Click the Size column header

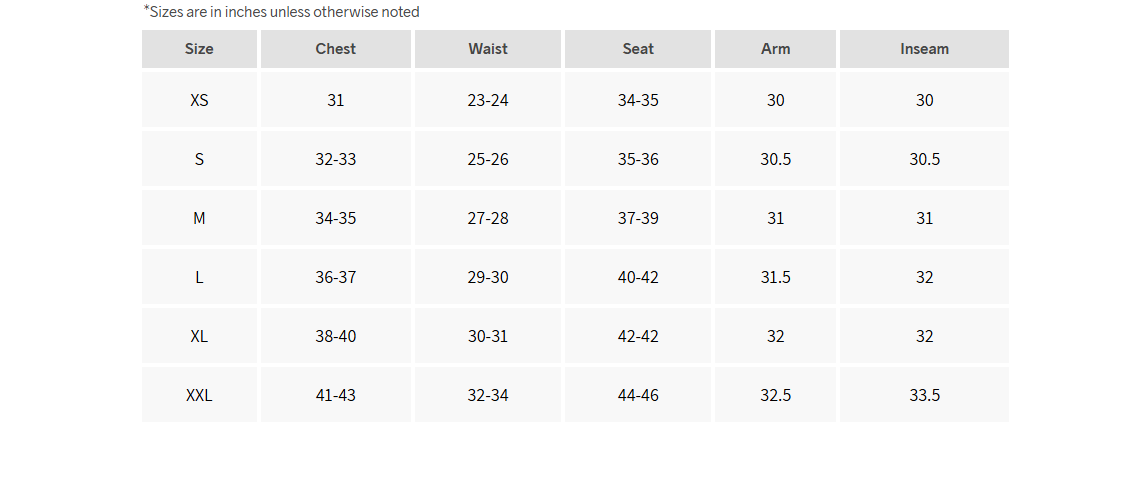pos(199,49)
